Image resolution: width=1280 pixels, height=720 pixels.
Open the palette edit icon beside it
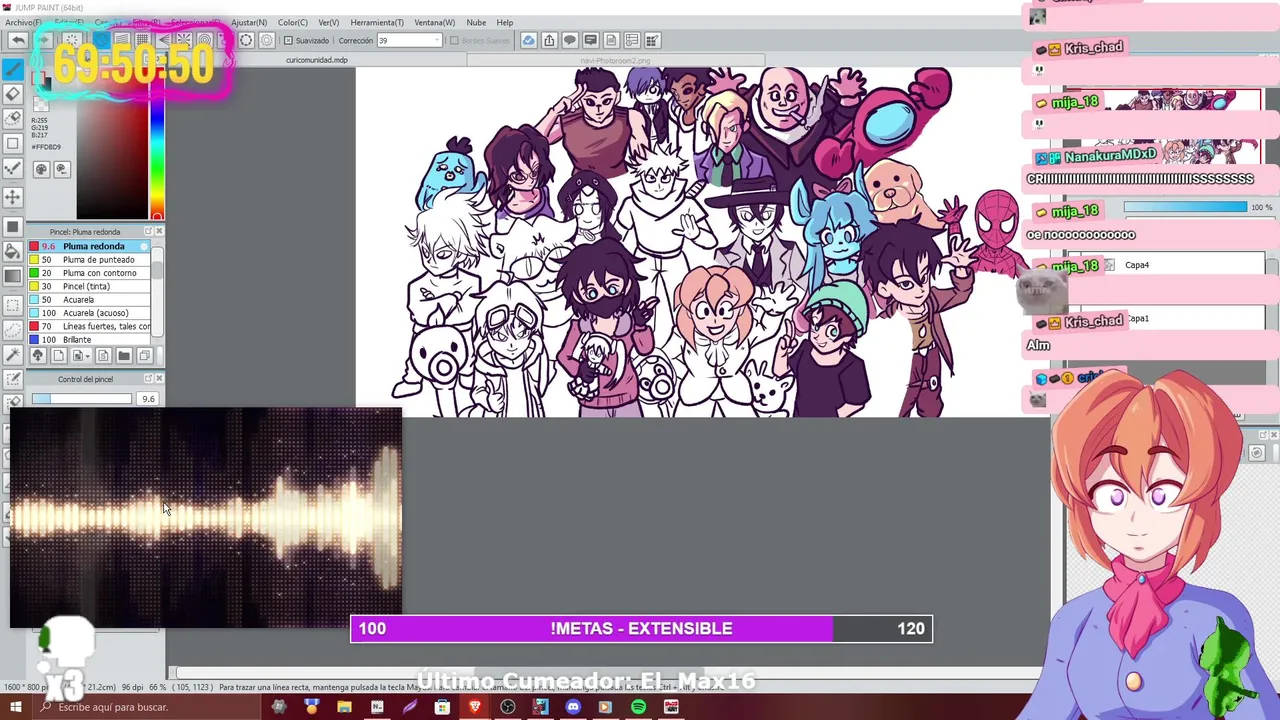pos(61,170)
